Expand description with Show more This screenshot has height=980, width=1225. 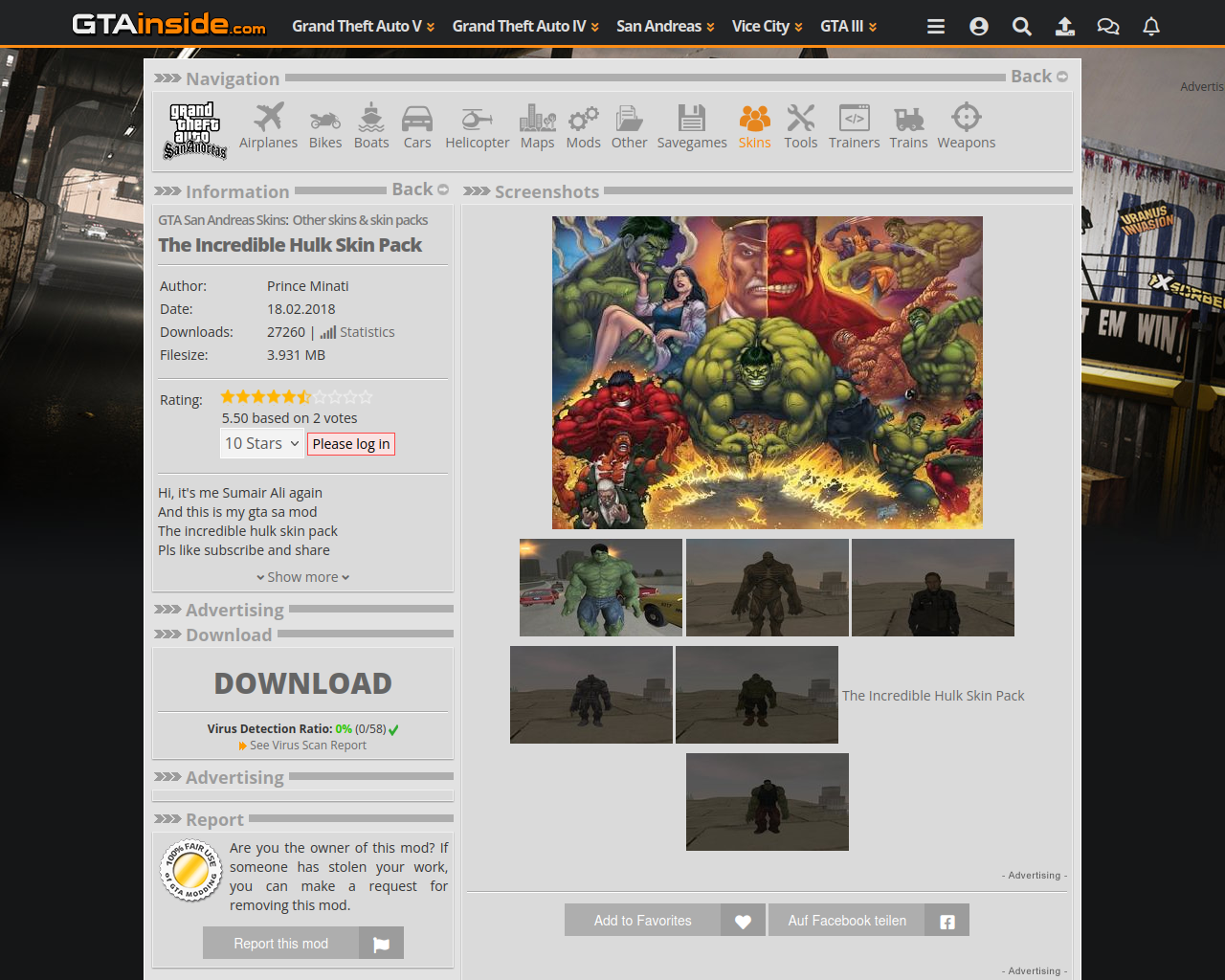tap(303, 577)
